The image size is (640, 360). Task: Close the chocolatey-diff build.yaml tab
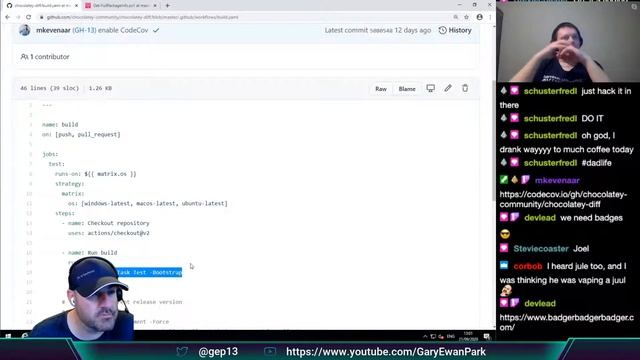pos(76,6)
